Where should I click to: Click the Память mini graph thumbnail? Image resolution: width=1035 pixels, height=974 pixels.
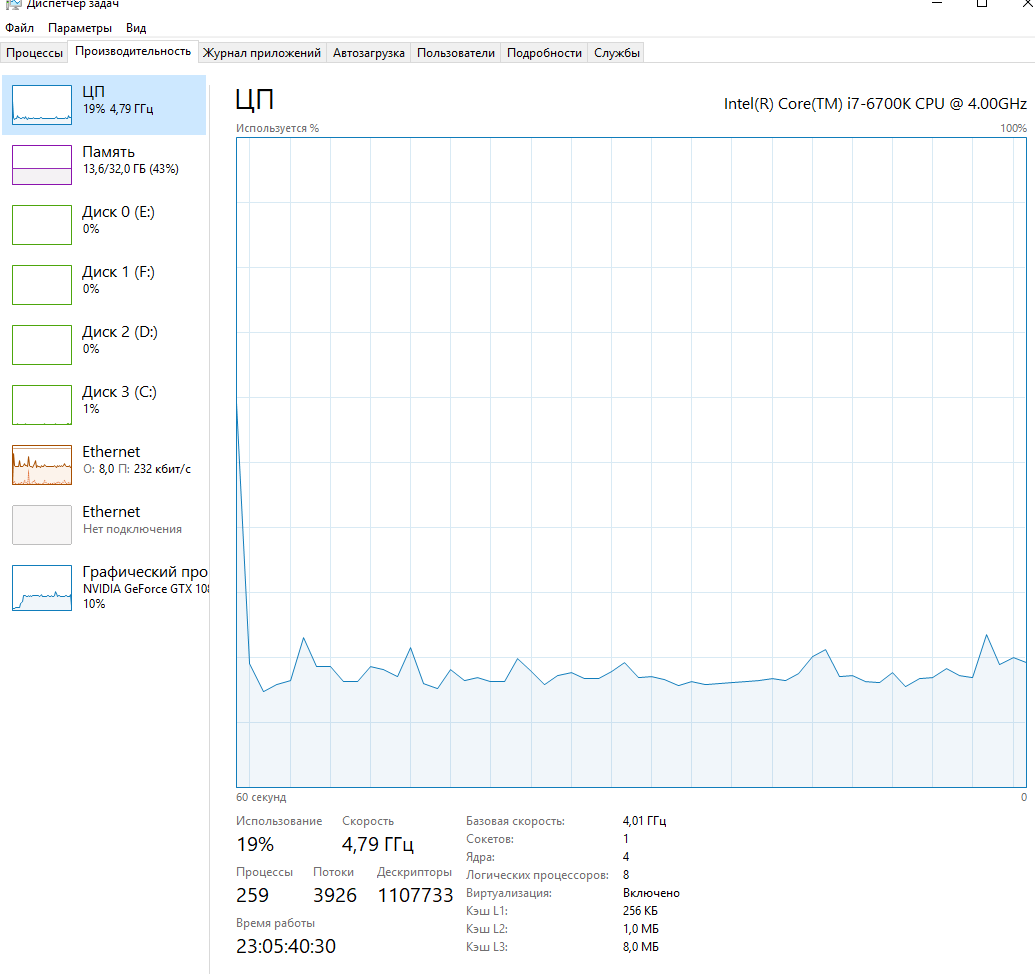click(x=42, y=165)
